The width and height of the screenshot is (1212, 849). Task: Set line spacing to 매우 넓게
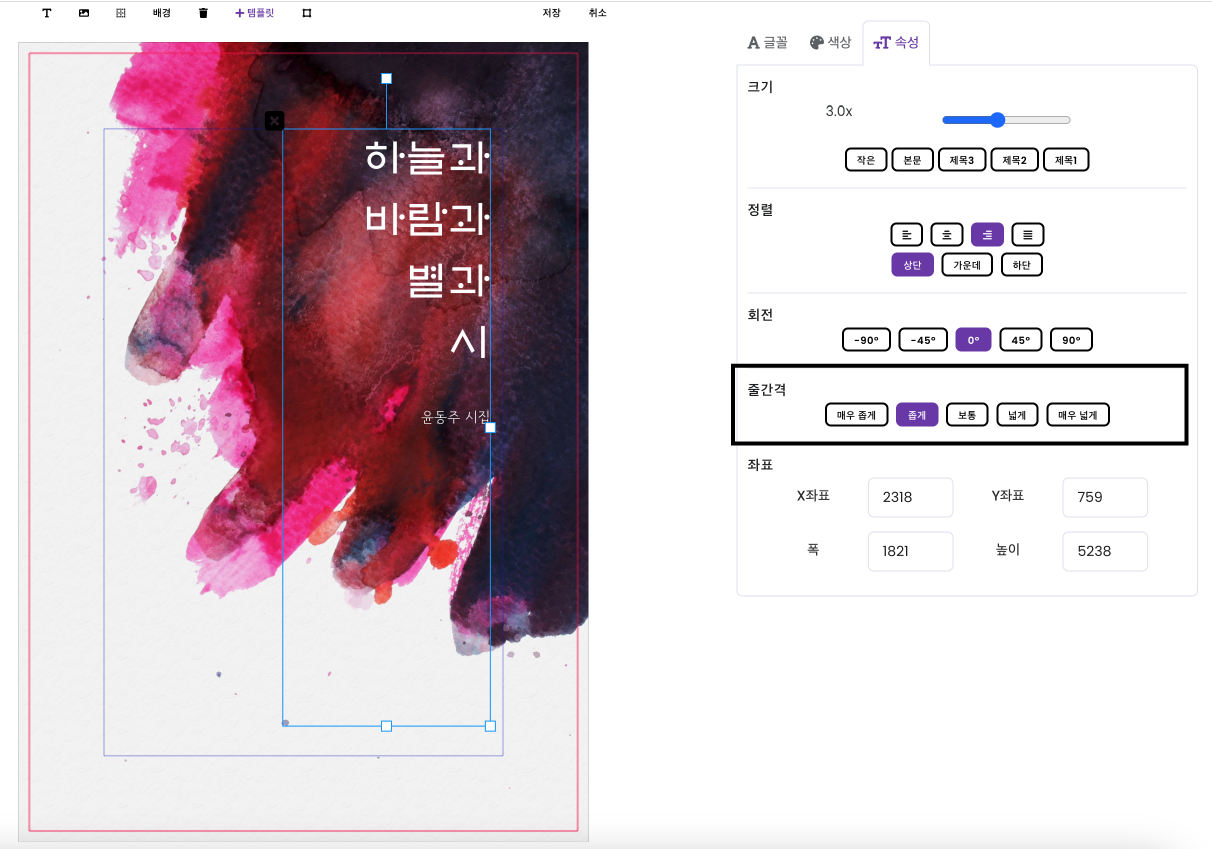point(1078,415)
